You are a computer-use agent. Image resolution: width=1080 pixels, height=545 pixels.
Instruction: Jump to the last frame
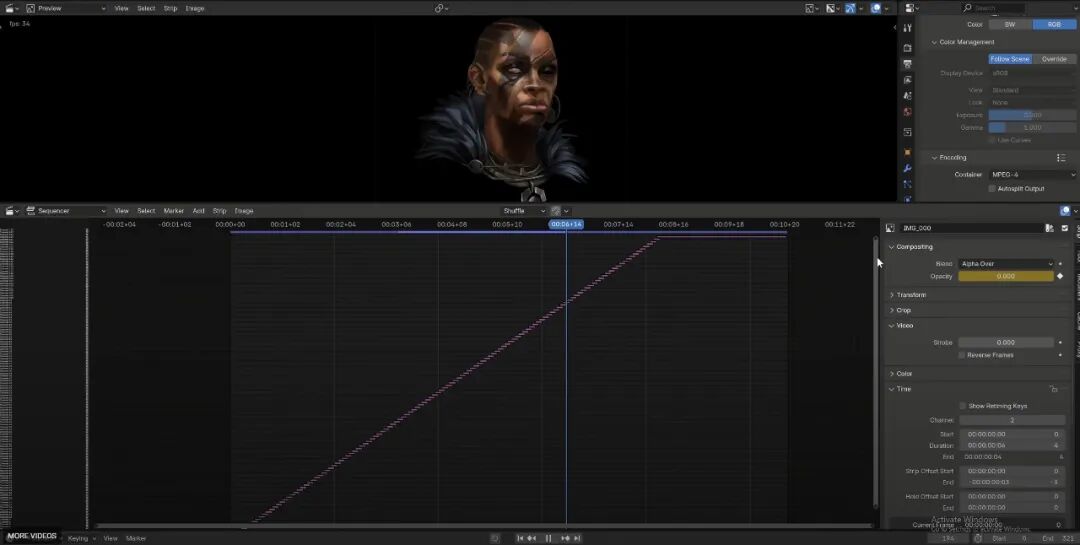577,538
